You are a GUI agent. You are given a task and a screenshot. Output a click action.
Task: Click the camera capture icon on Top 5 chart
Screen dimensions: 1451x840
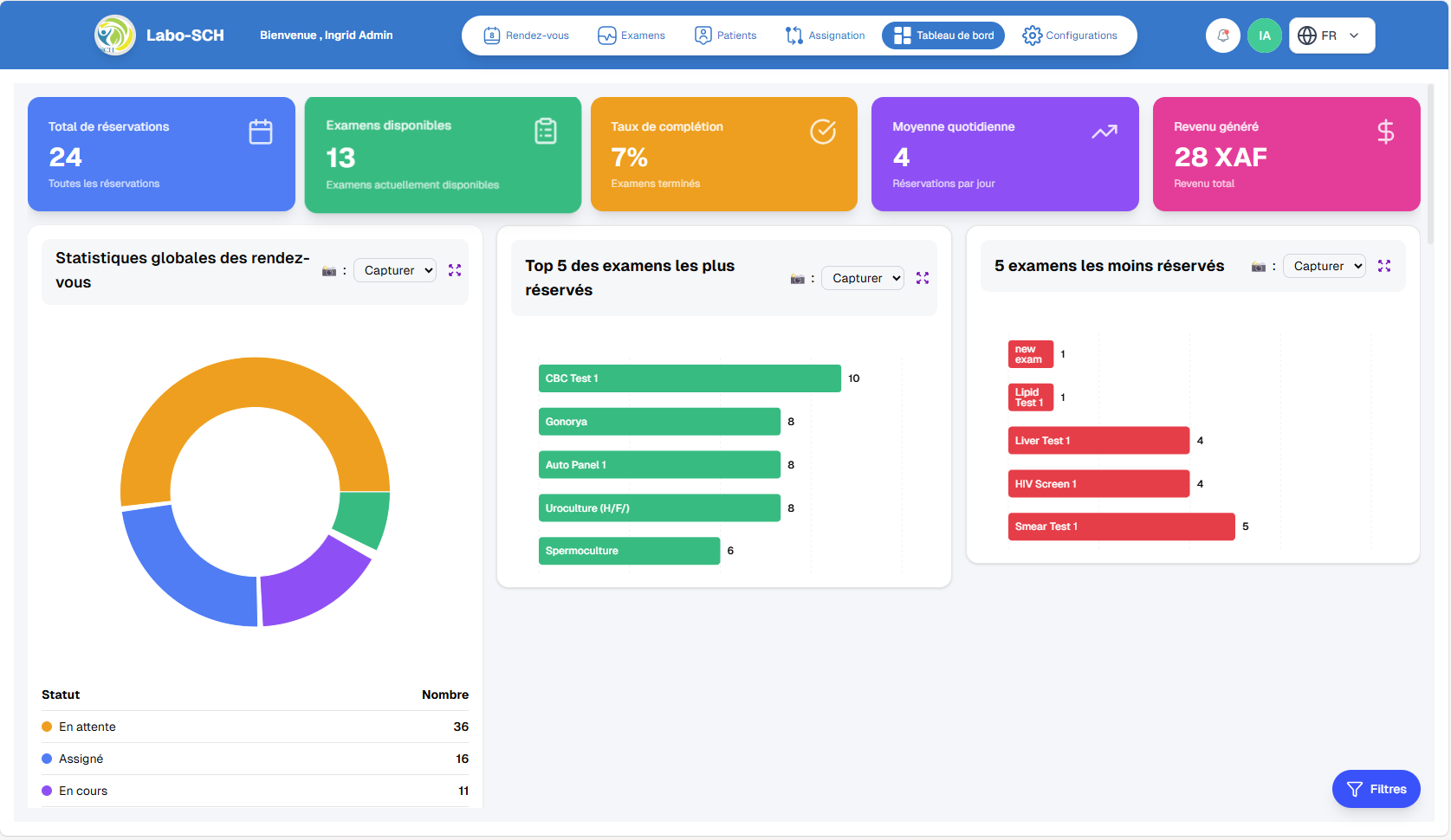[797, 277]
